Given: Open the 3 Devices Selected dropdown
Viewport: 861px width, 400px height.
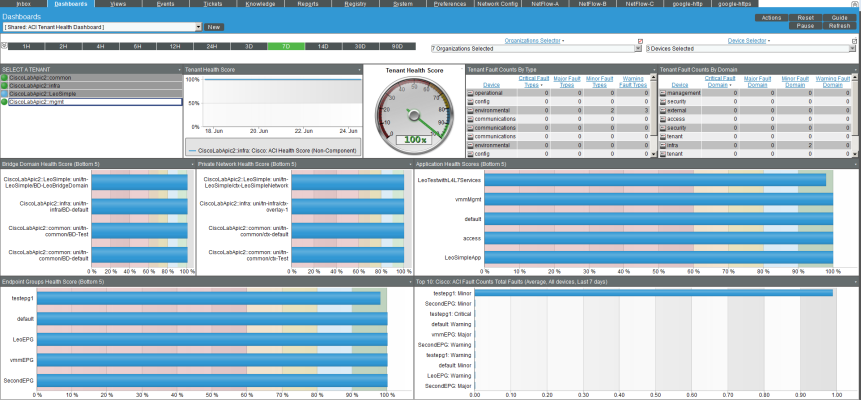Looking at the screenshot, I should tap(750, 49).
